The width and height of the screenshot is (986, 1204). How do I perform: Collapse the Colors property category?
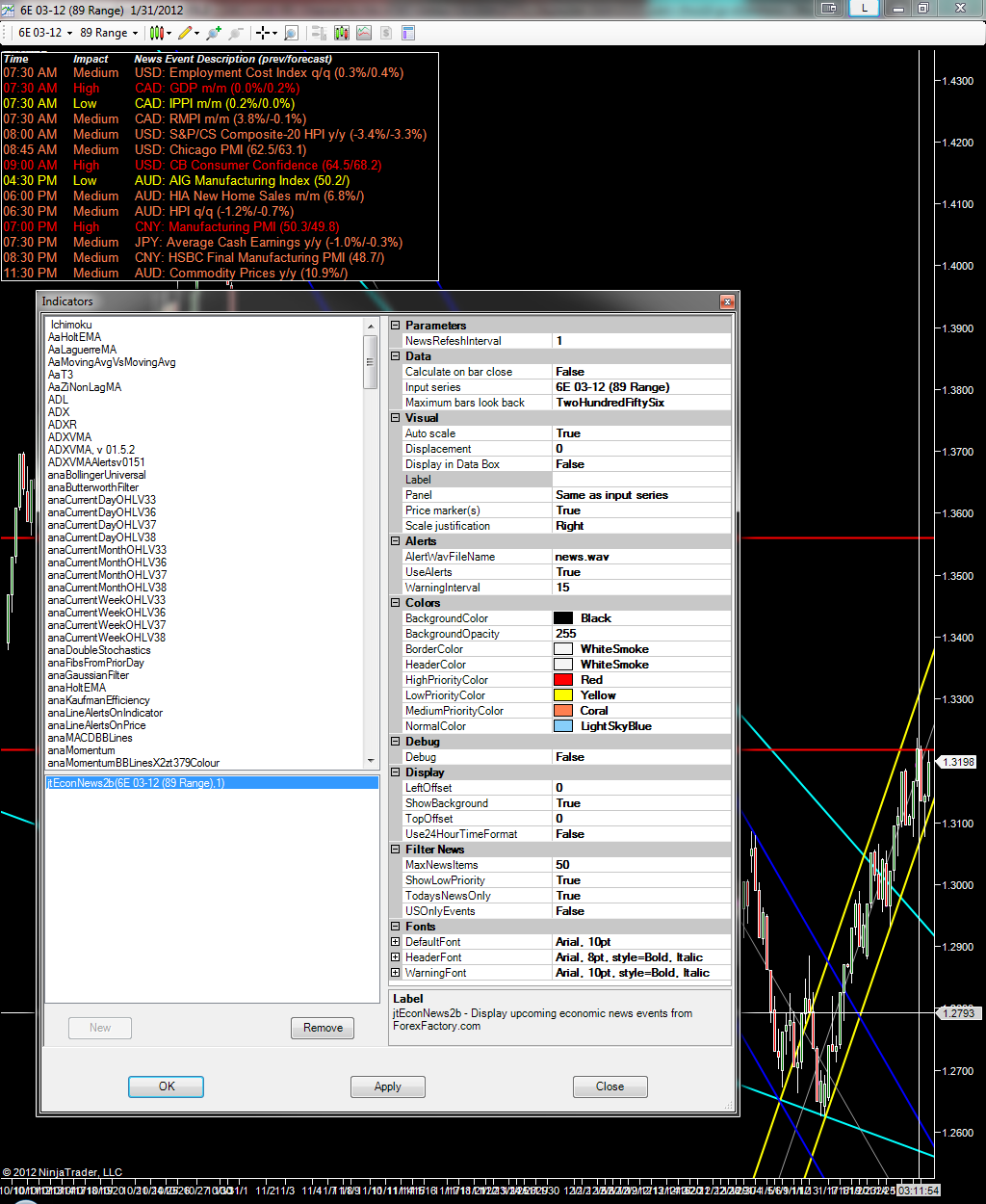[396, 603]
